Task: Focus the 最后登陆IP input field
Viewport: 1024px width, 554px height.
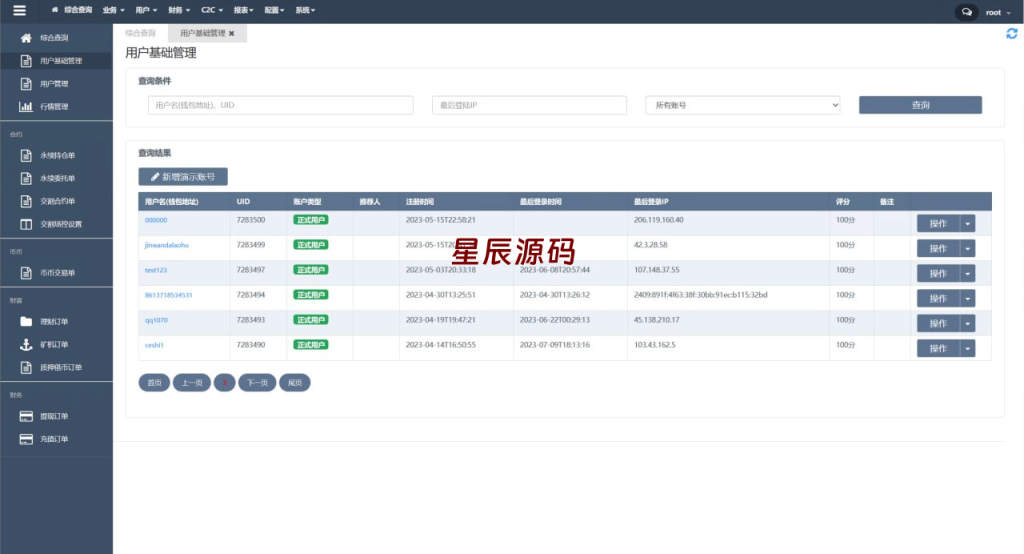Action: pos(530,105)
